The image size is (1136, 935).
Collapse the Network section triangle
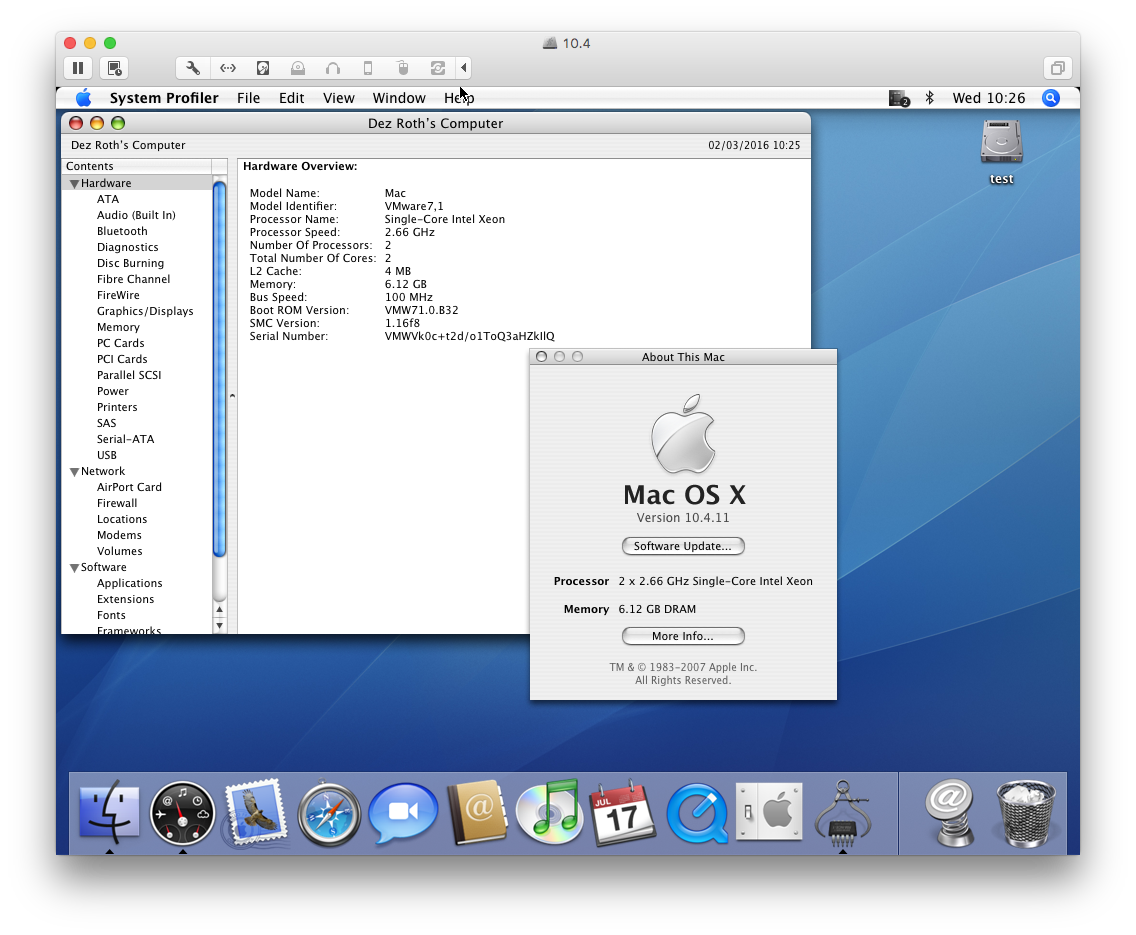coord(74,472)
